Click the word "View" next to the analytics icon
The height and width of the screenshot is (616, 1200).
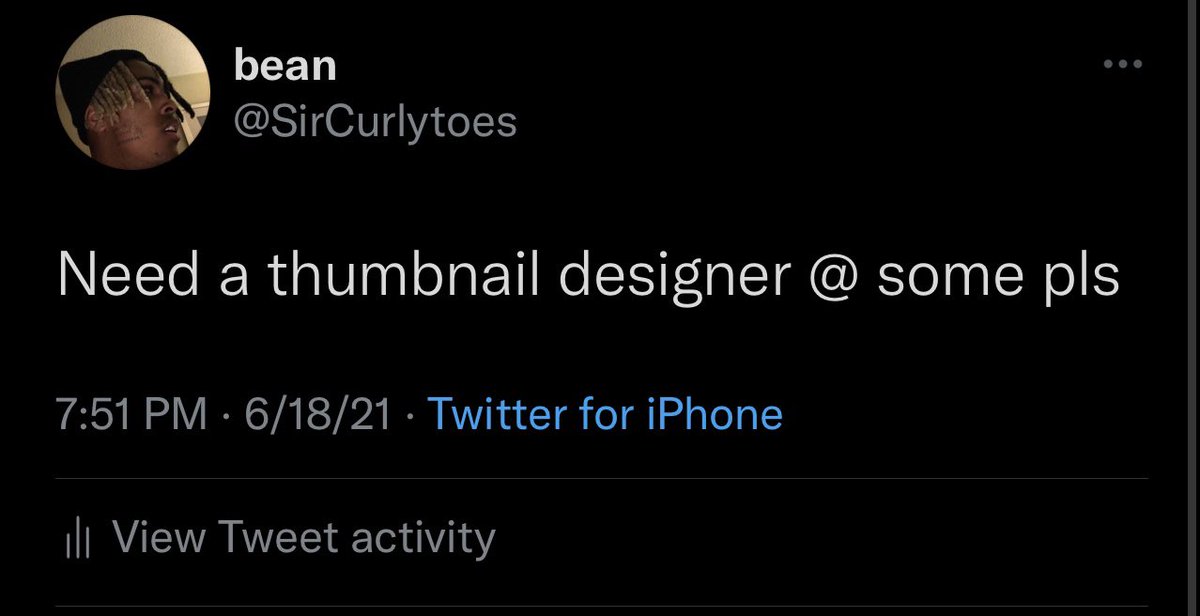tap(158, 537)
